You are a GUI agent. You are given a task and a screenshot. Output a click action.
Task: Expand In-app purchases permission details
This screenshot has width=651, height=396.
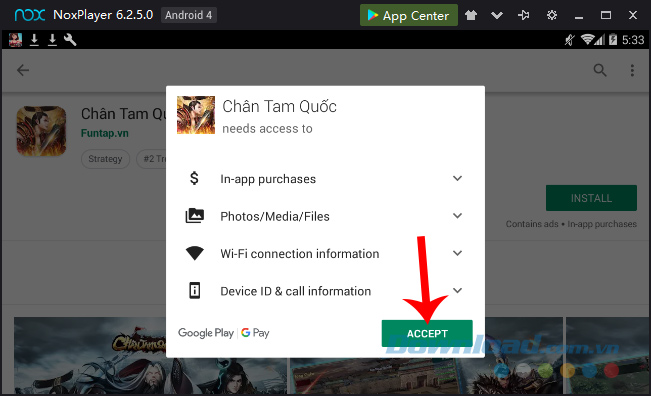457,178
